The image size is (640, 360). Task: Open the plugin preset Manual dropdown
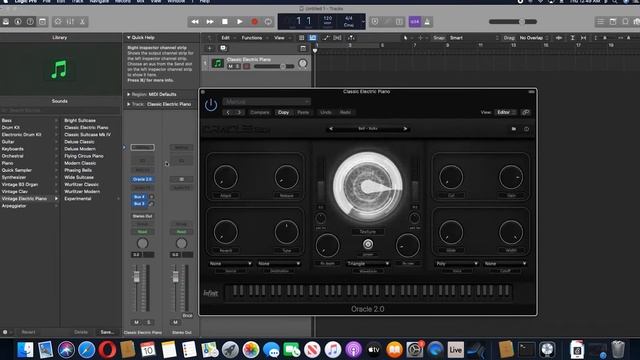pyautogui.click(x=267, y=101)
